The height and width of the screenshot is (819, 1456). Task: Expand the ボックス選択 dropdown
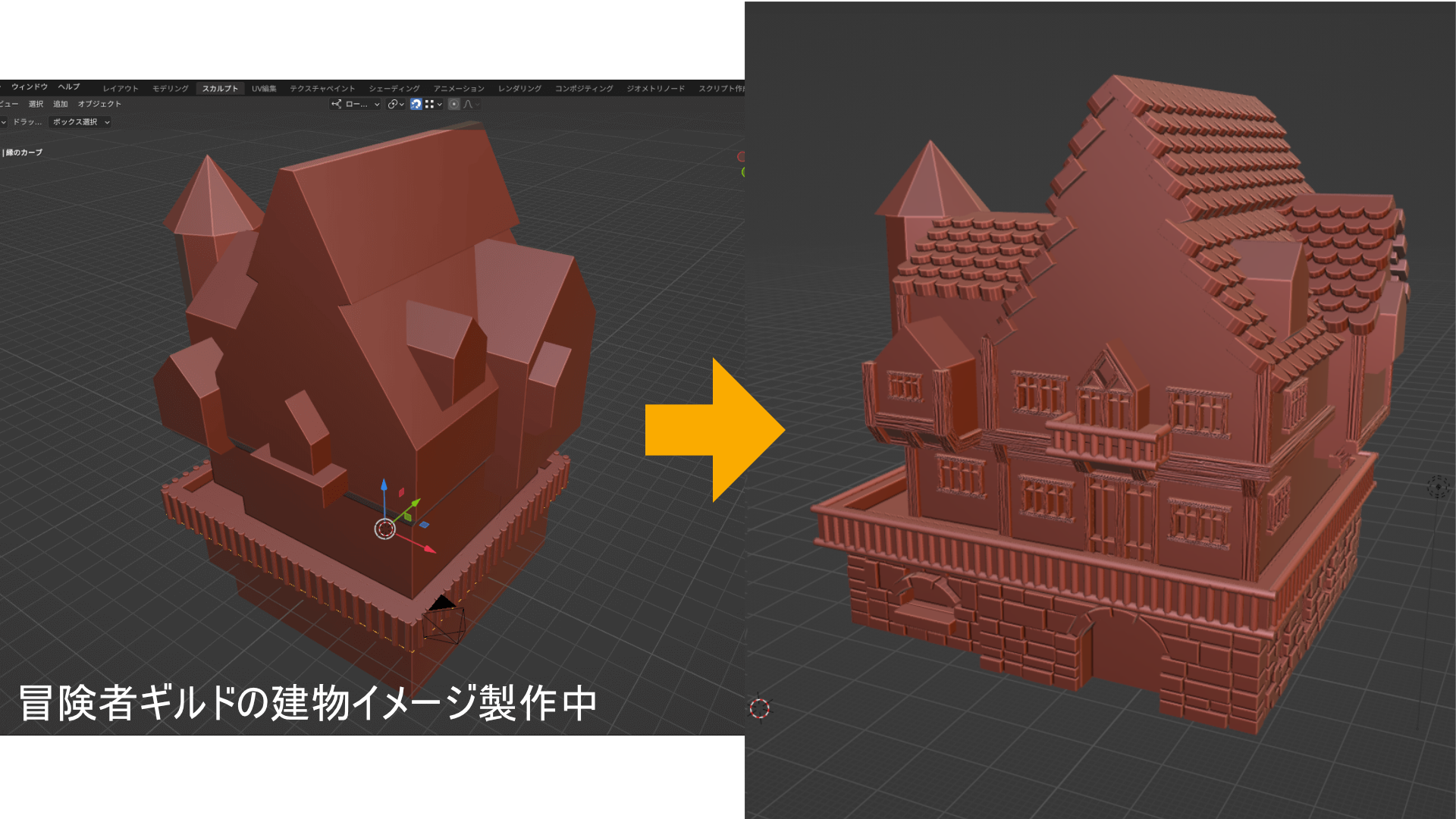(x=81, y=122)
